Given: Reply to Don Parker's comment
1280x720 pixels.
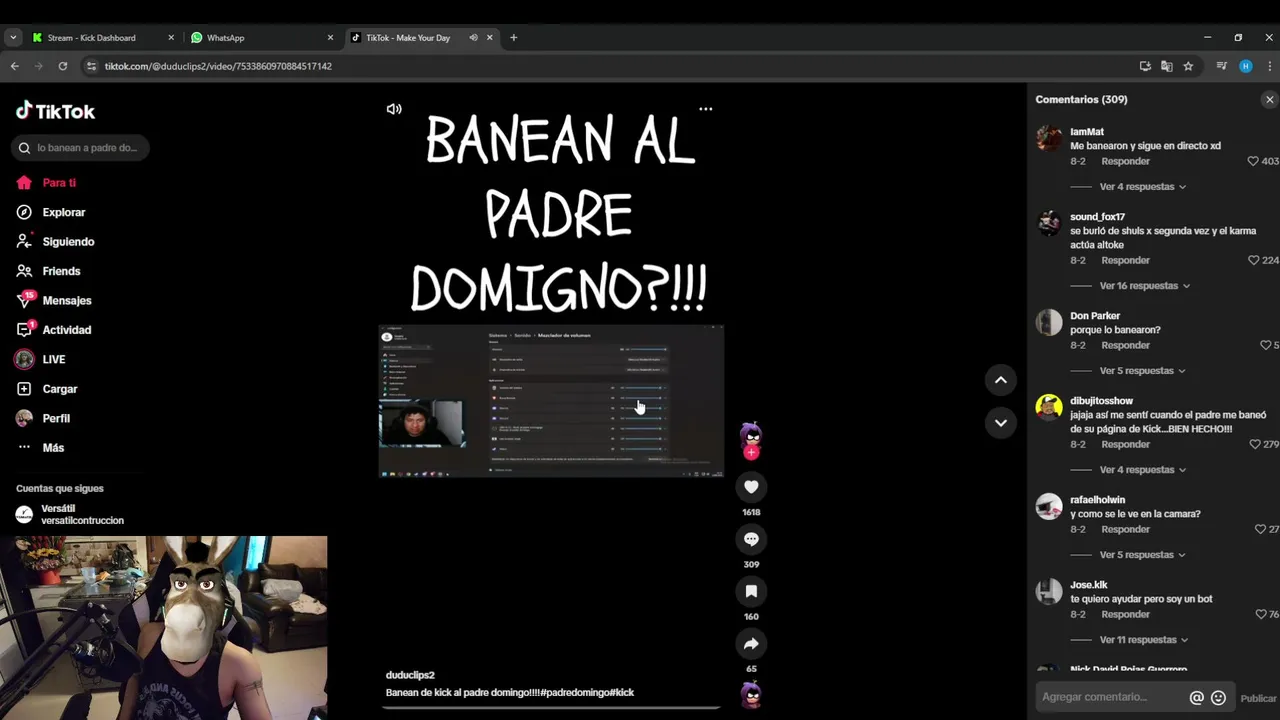Looking at the screenshot, I should 1125,345.
